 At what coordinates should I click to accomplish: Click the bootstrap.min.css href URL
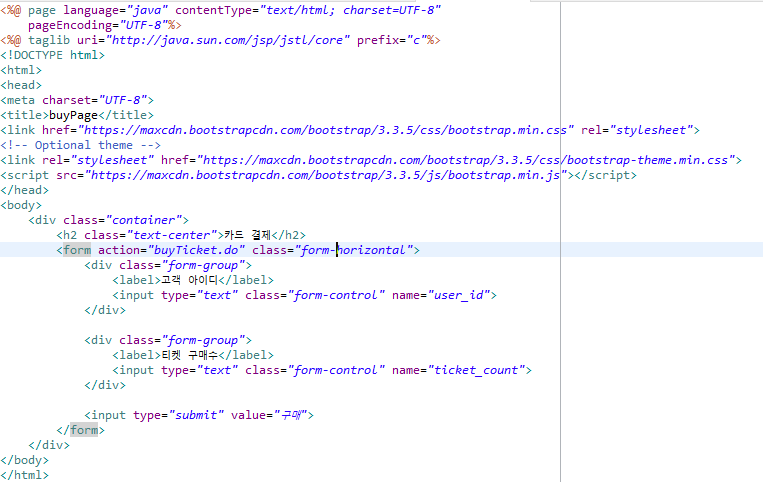[326, 130]
